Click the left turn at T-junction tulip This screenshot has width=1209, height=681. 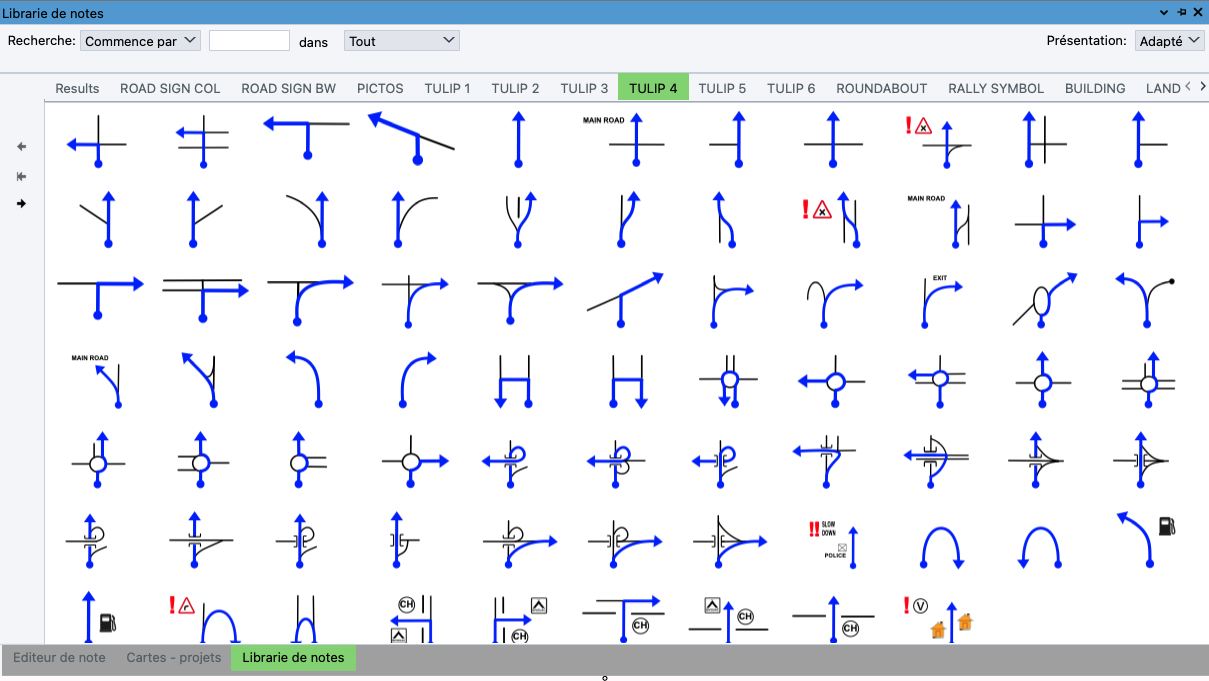(x=306, y=136)
